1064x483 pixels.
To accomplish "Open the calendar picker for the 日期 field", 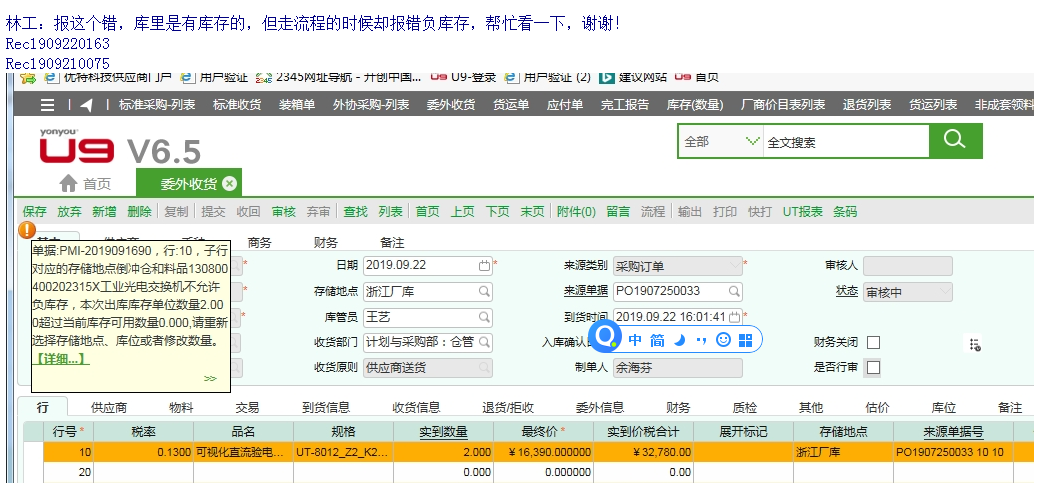I will tap(484, 266).
